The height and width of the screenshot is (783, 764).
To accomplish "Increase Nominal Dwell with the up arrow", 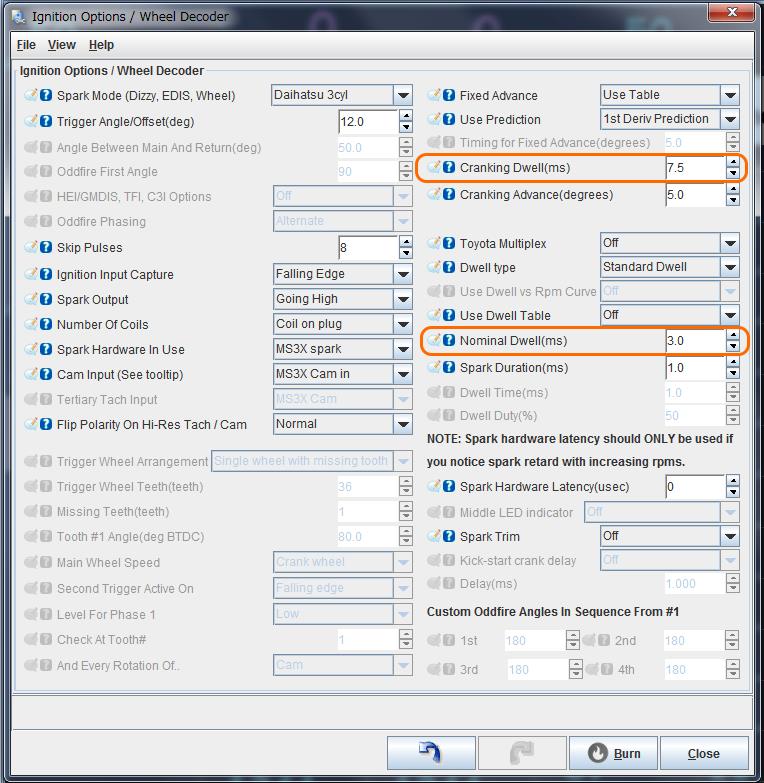I will (x=733, y=335).
